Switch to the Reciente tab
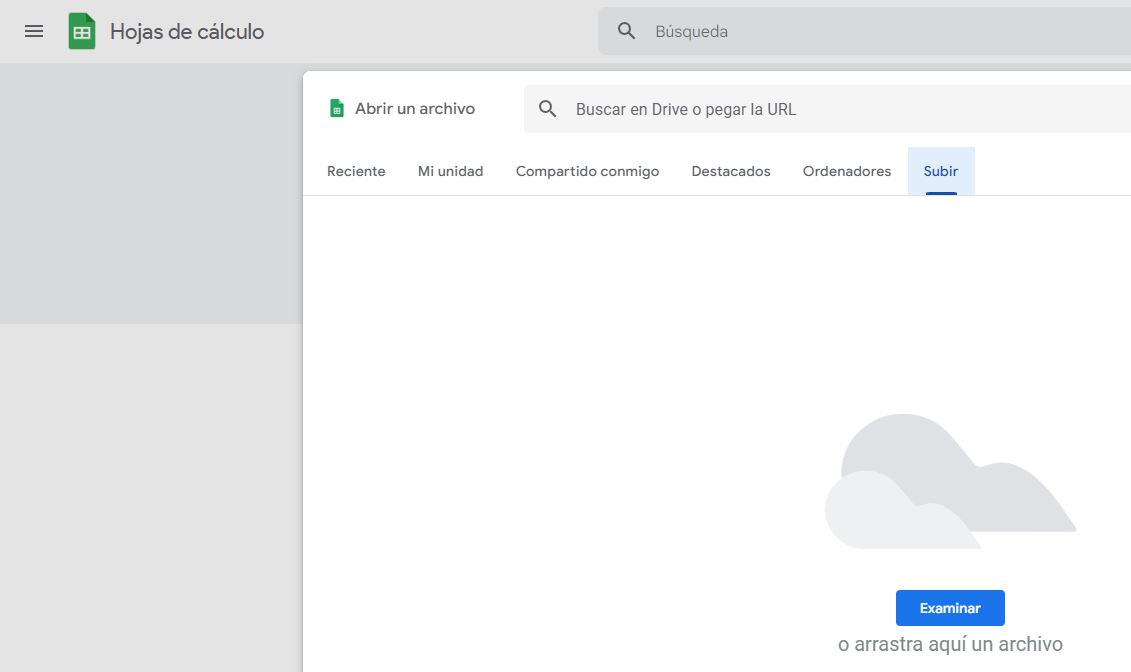Screen dimensions: 1131x672 click(356, 172)
